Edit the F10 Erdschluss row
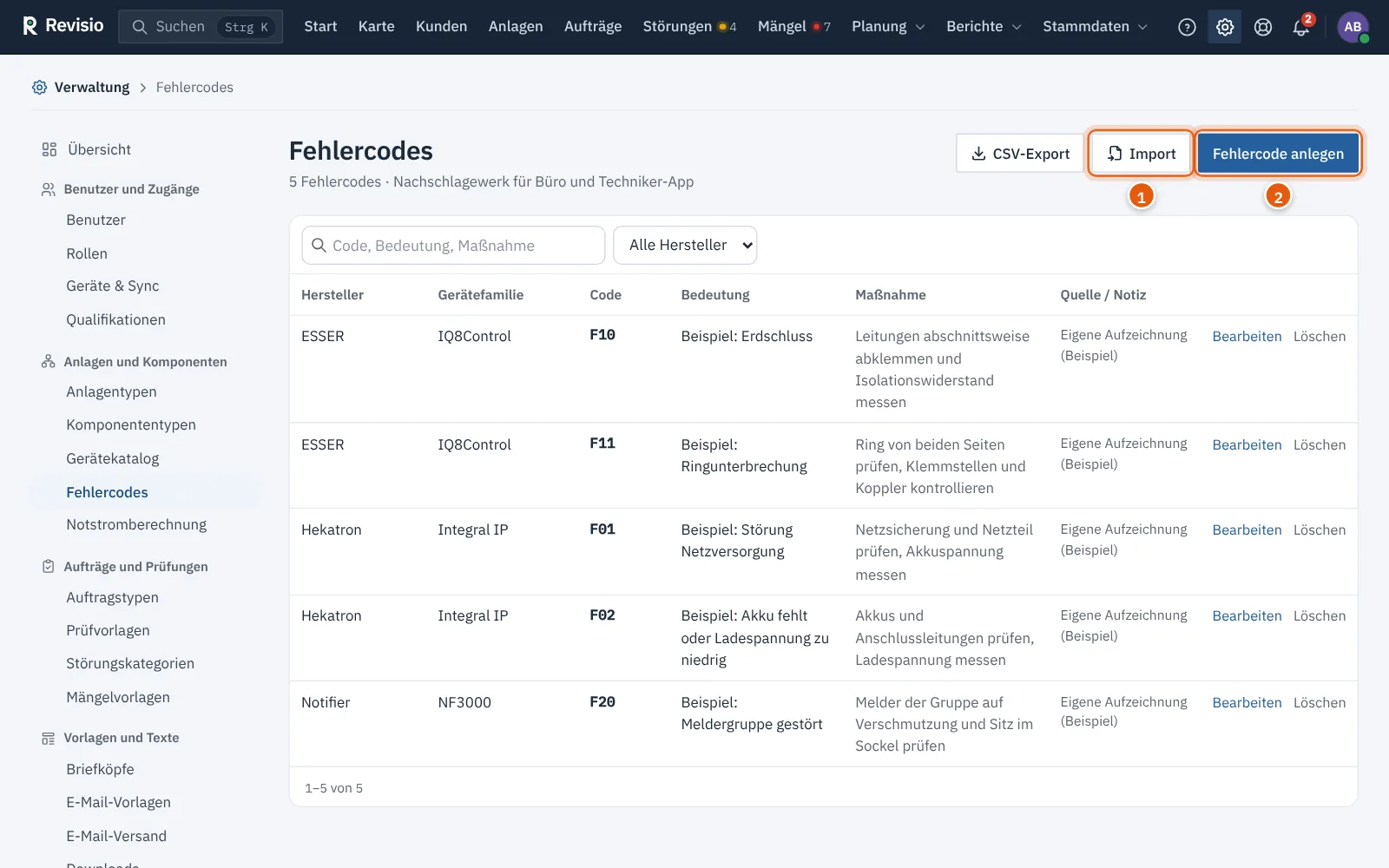Screen dimensions: 1389x868 [x=1247, y=337]
